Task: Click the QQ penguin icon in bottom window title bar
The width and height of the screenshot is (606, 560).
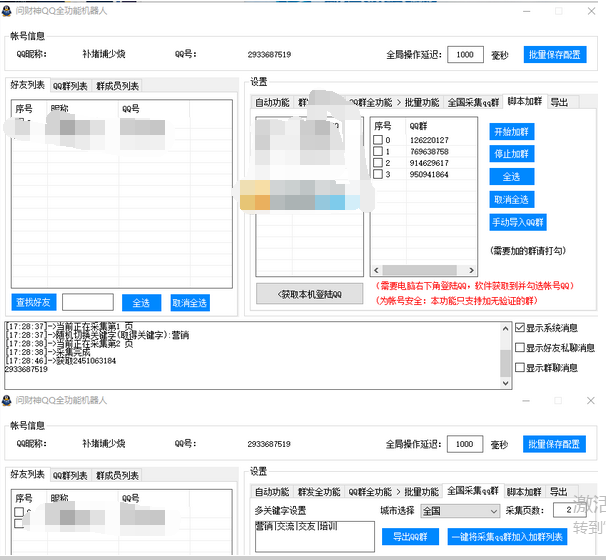Action: [7, 400]
